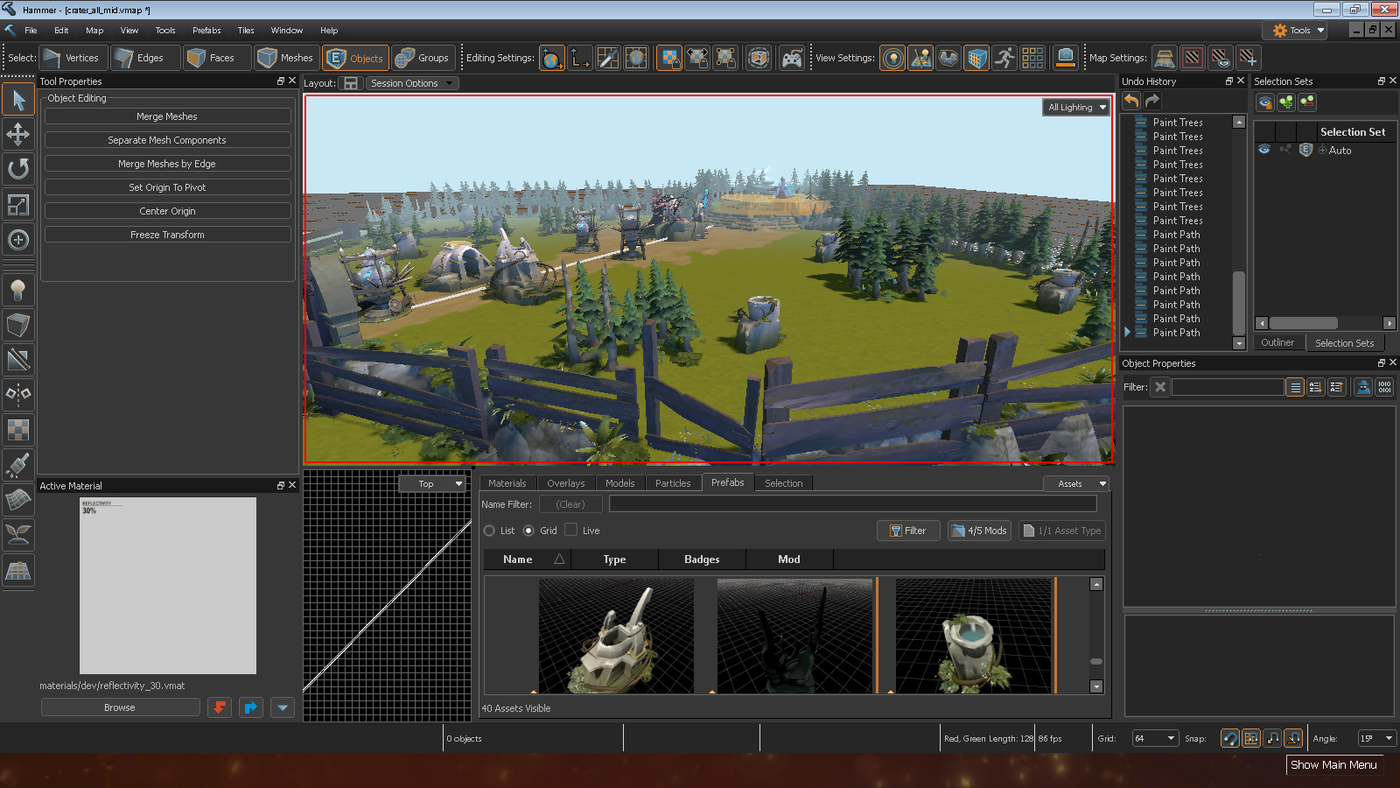Open the Session Options dropdown

pos(411,83)
